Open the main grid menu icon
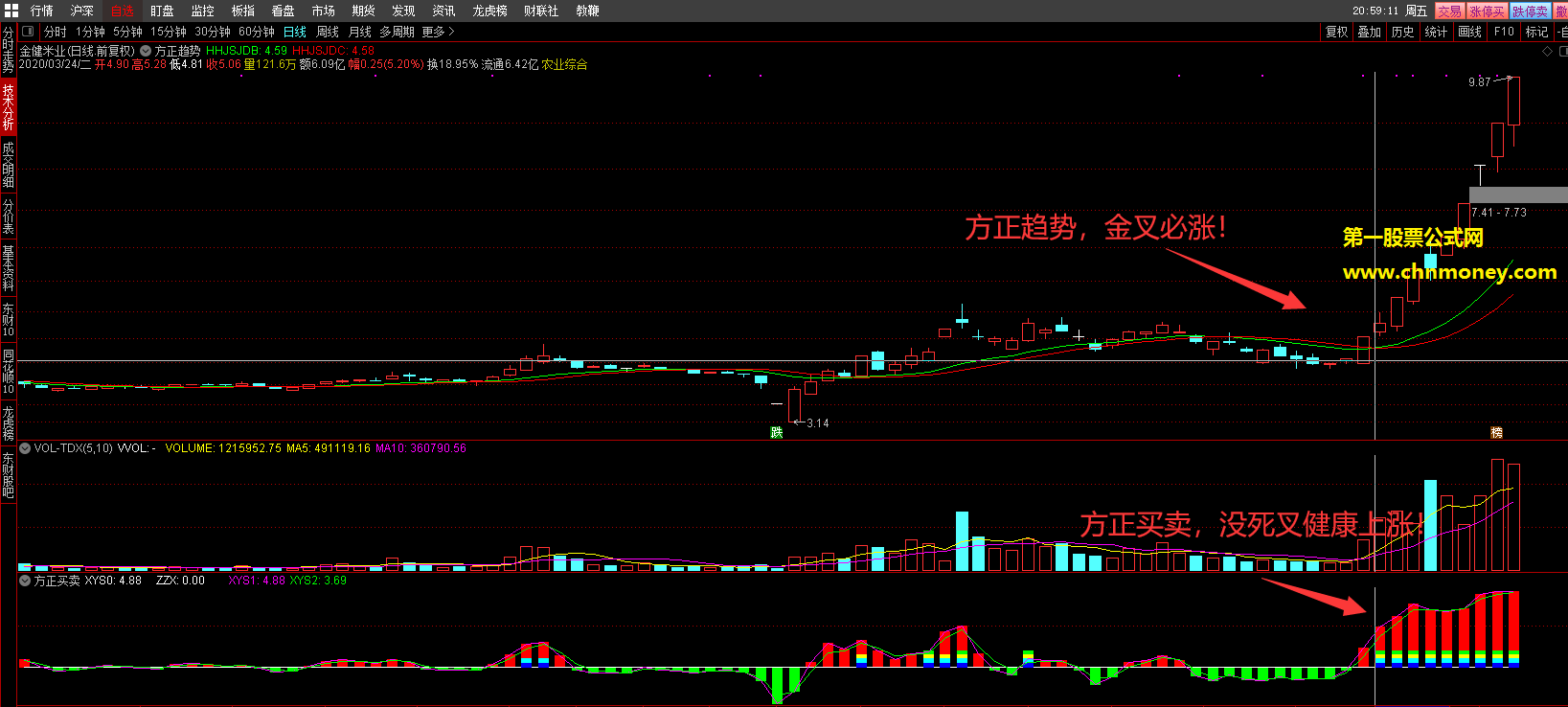This screenshot has width=1568, height=707. tap(11, 11)
